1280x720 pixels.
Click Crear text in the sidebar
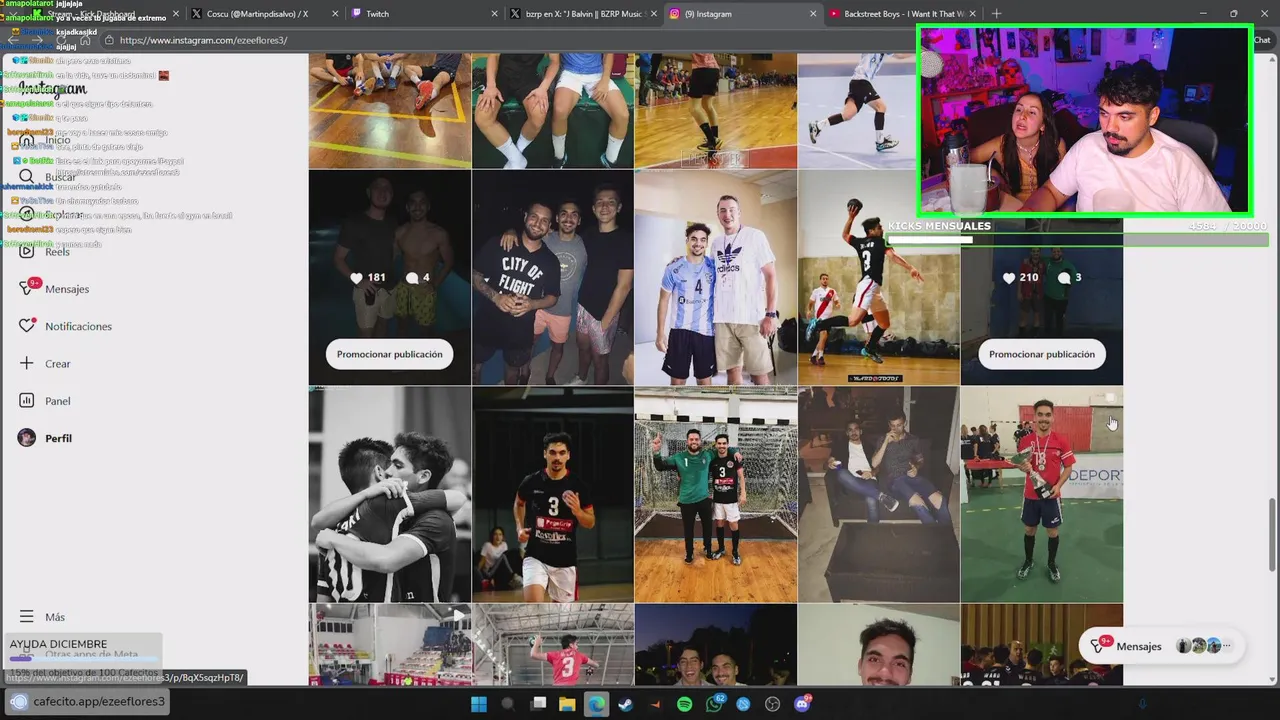[x=58, y=364]
